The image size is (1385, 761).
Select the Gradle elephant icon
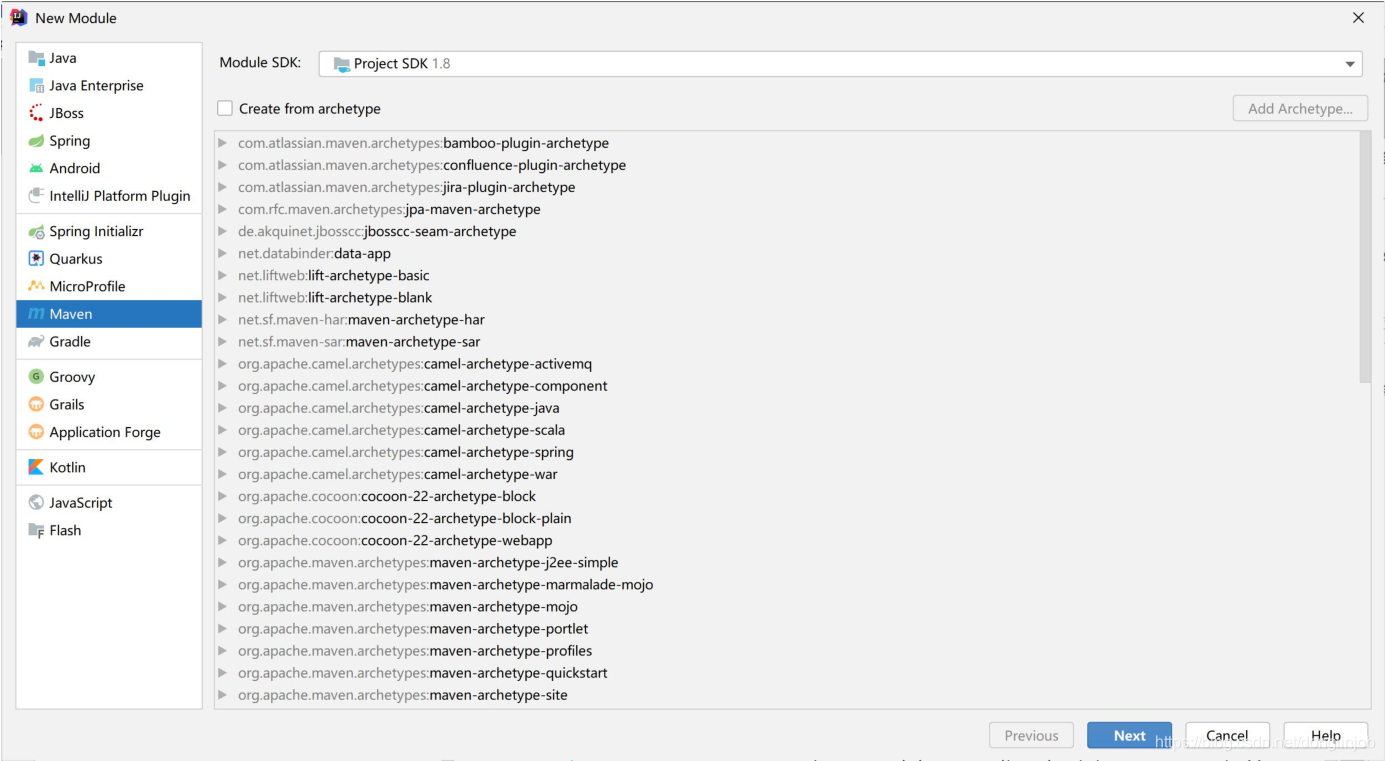pyautogui.click(x=37, y=342)
